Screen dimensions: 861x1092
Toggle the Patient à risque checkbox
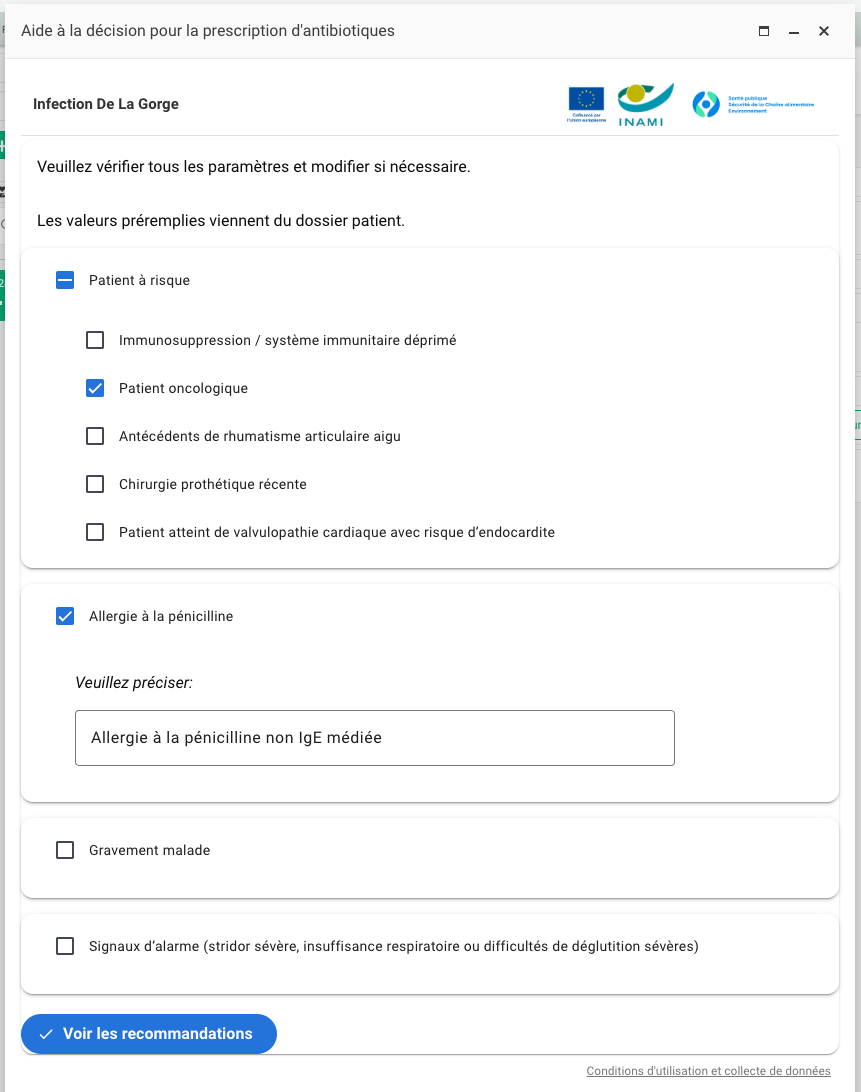pyautogui.click(x=65, y=280)
